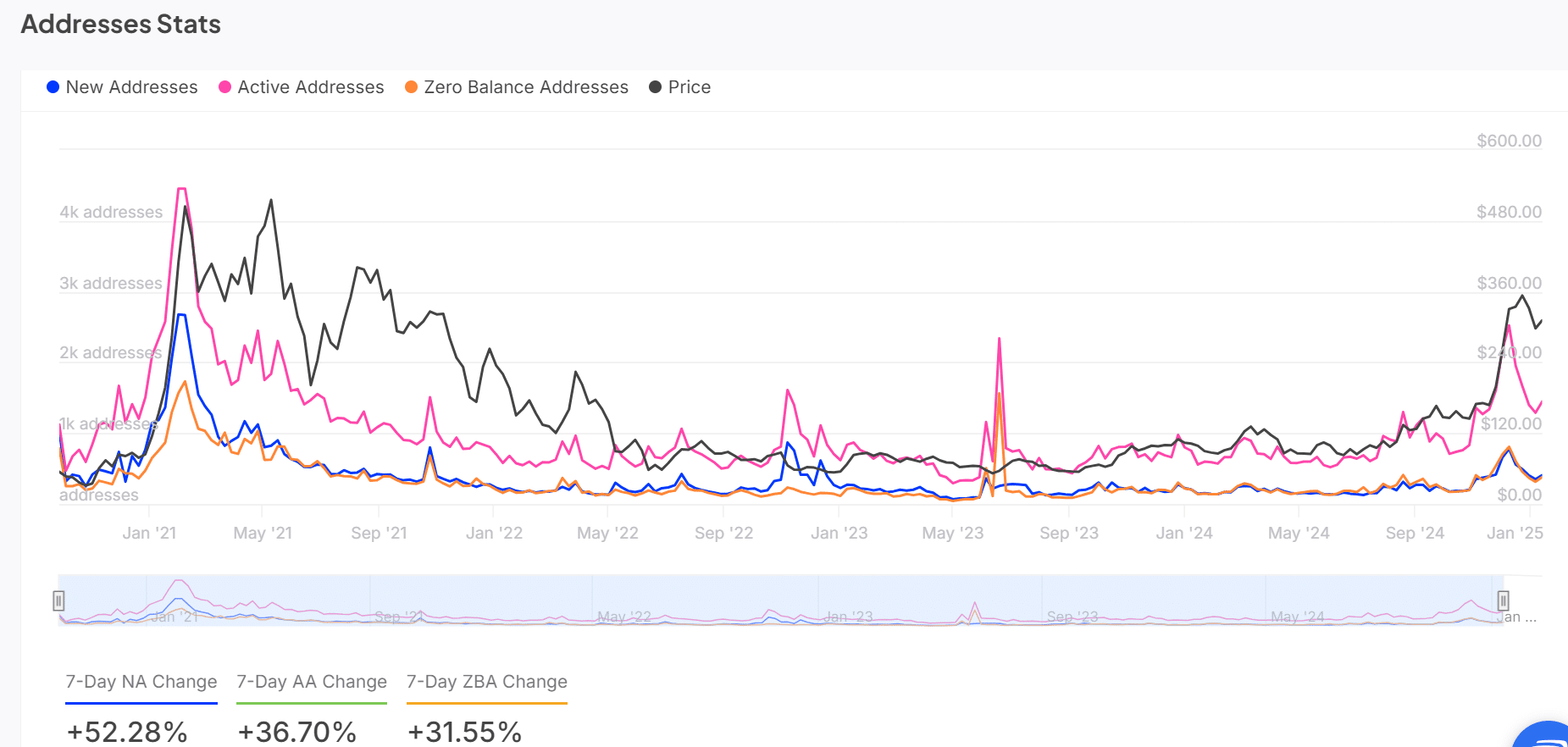
Task: Click the dark Price legend dot
Action: coord(655,87)
